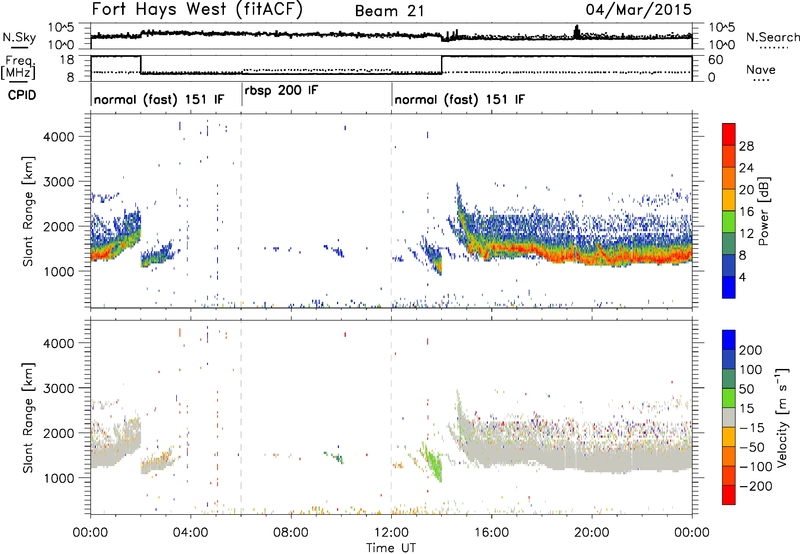Click the '16:00' time tick label
Image resolution: width=800 pixels, height=554 pixels.
click(x=491, y=533)
